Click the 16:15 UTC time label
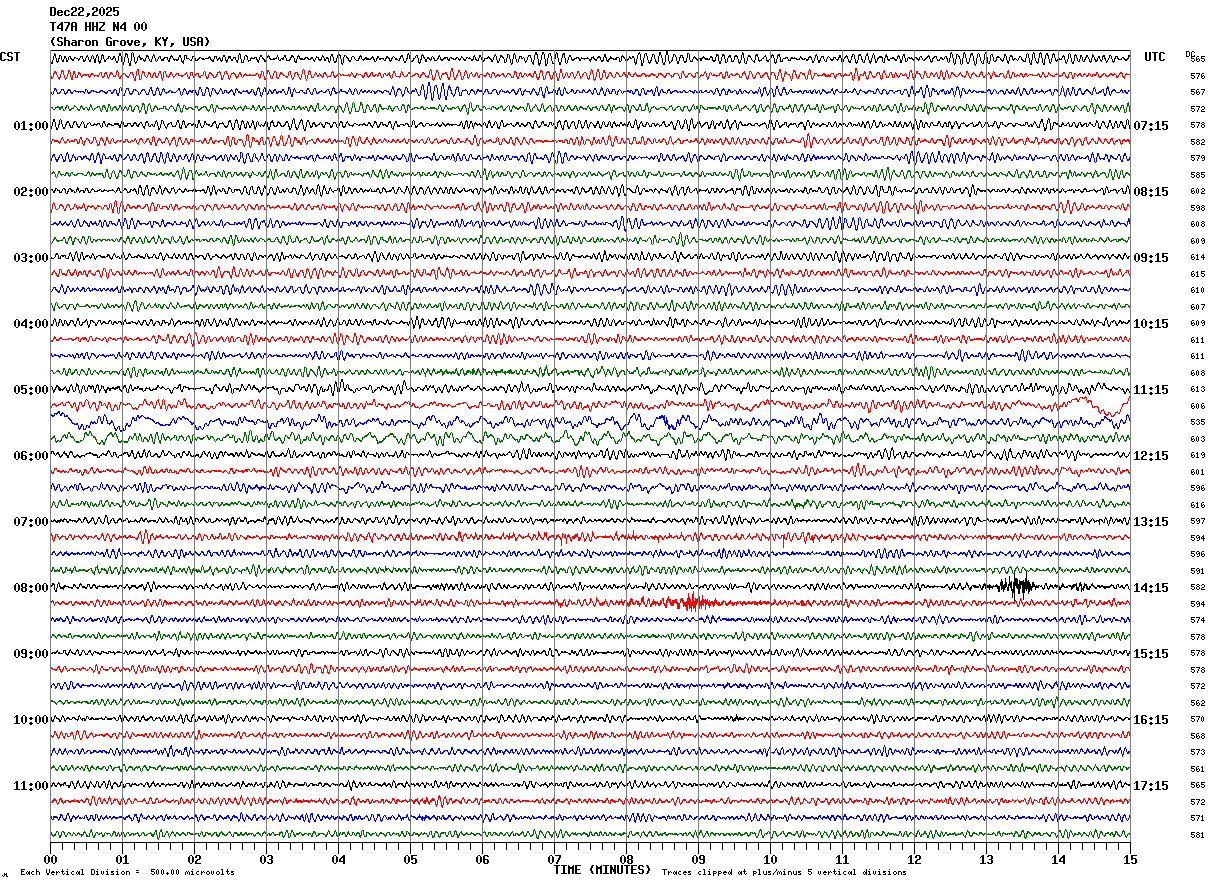The width and height of the screenshot is (1210, 886). point(1151,720)
